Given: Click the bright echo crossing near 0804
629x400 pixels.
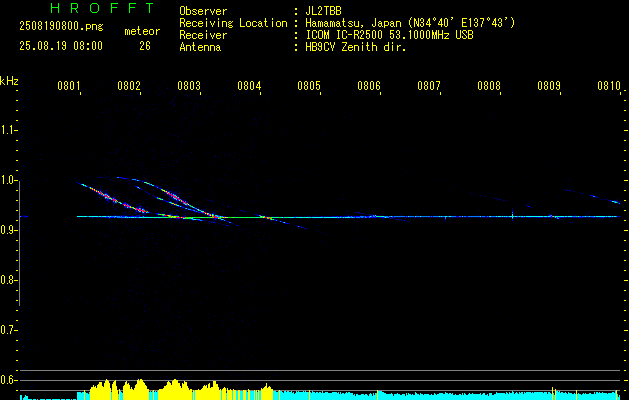Looking at the screenshot, I should click(266, 217).
